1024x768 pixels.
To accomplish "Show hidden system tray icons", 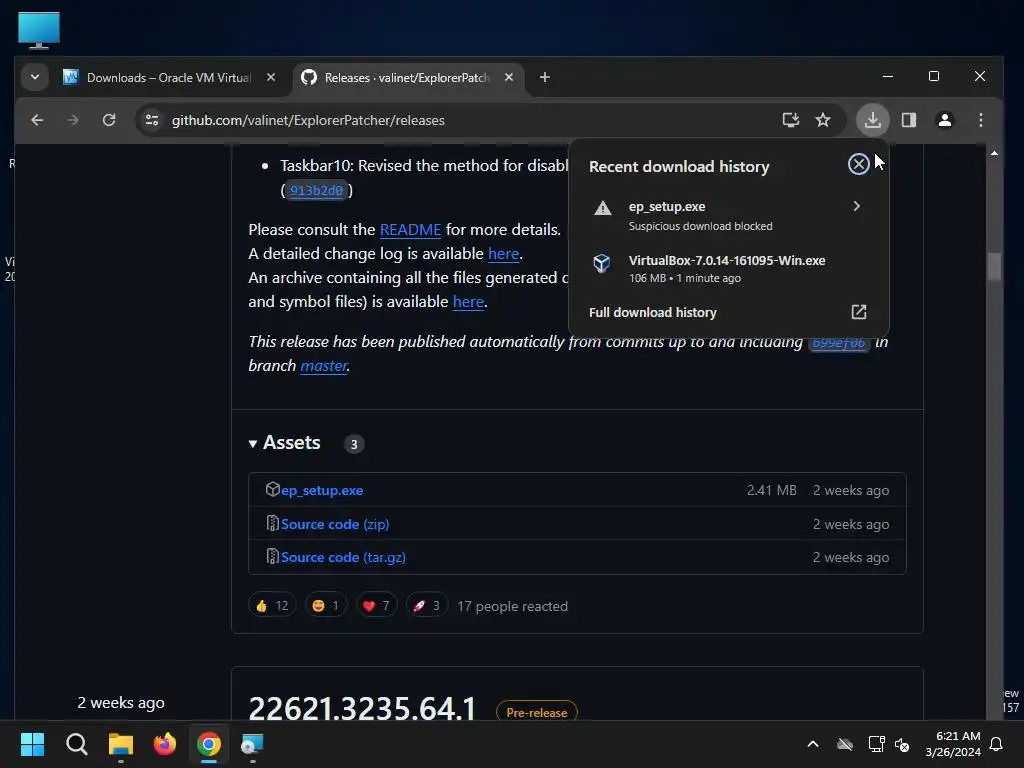I will click(813, 744).
